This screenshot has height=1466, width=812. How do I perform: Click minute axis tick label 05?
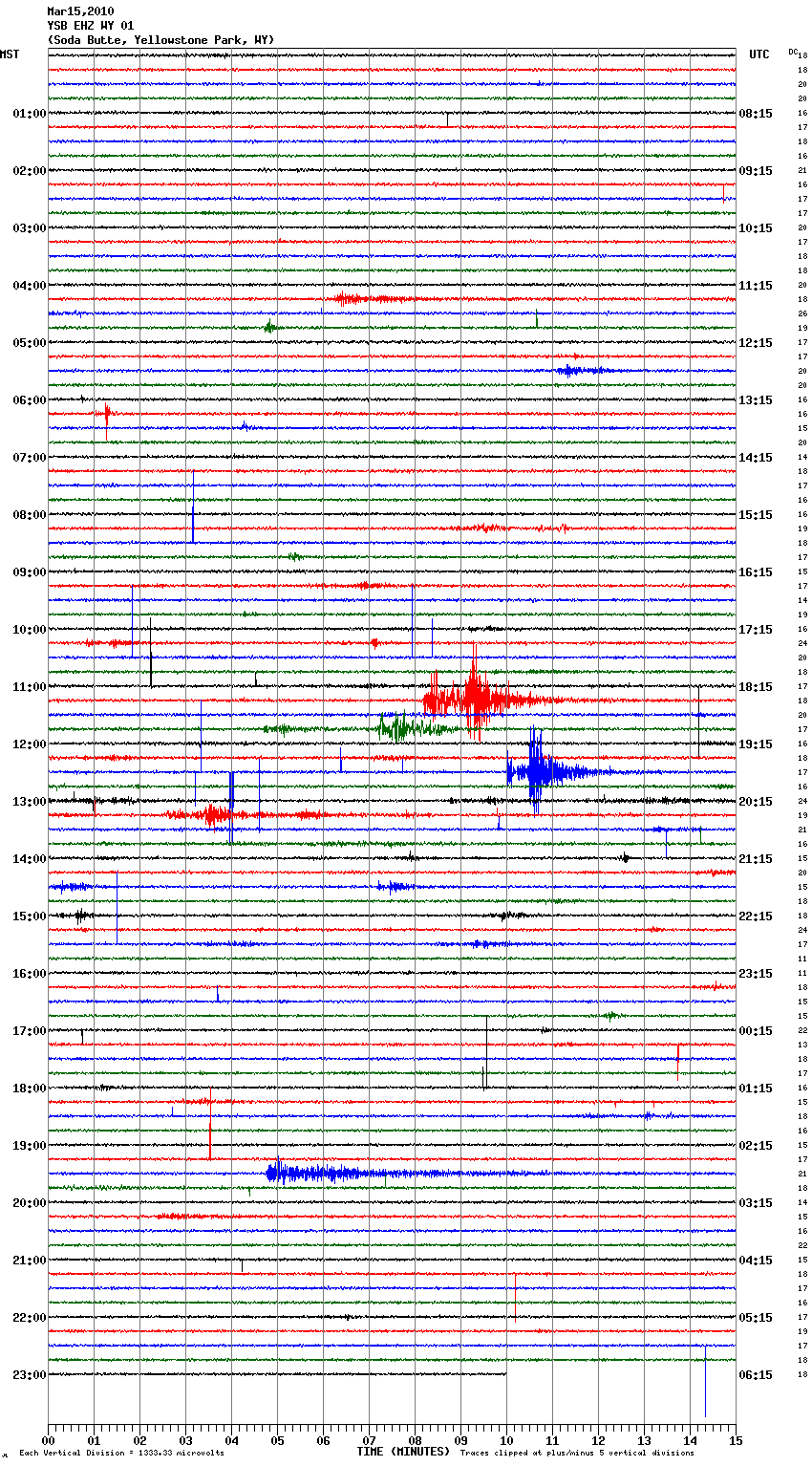click(277, 1440)
